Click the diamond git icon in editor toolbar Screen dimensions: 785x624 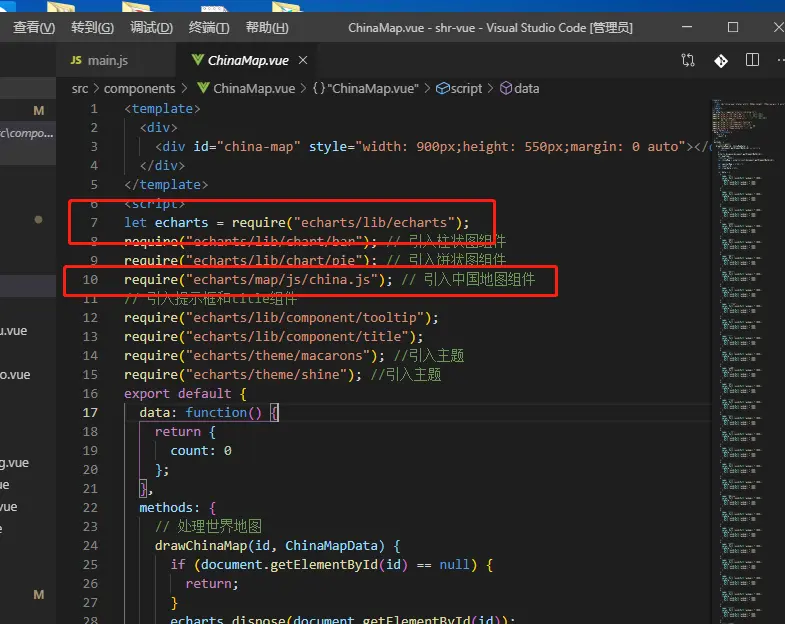pyautogui.click(x=721, y=61)
